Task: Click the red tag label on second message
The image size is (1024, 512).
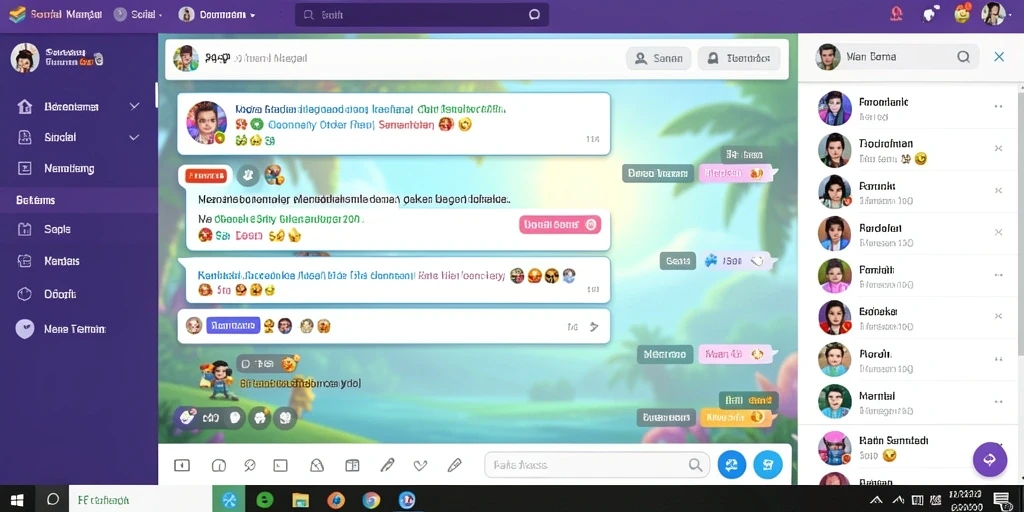Action: click(206, 175)
